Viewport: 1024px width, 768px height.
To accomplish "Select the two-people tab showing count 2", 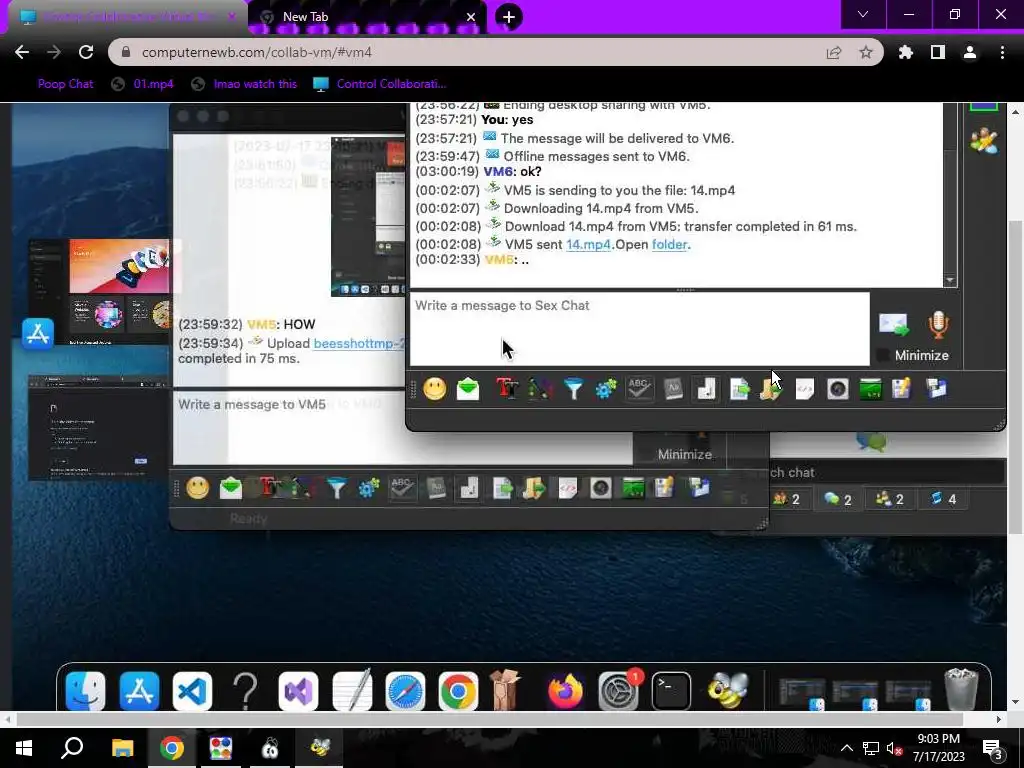I will [x=786, y=499].
